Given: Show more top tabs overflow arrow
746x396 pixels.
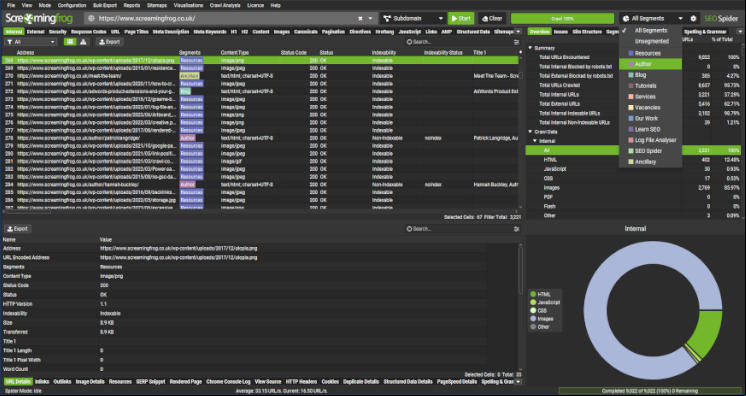Looking at the screenshot, I should tap(518, 32).
